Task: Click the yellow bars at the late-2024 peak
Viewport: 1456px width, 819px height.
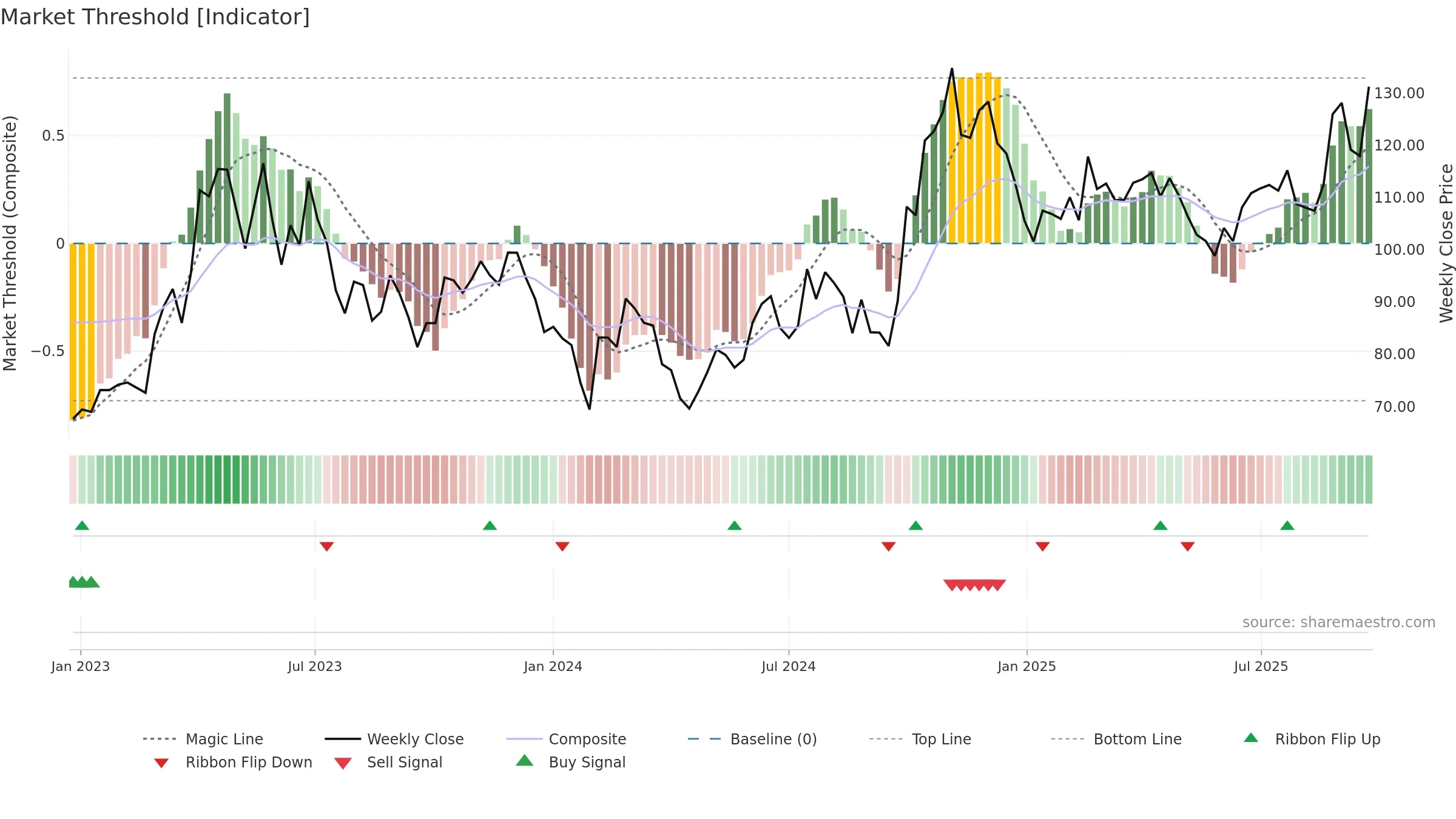Action: pyautogui.click(x=974, y=159)
